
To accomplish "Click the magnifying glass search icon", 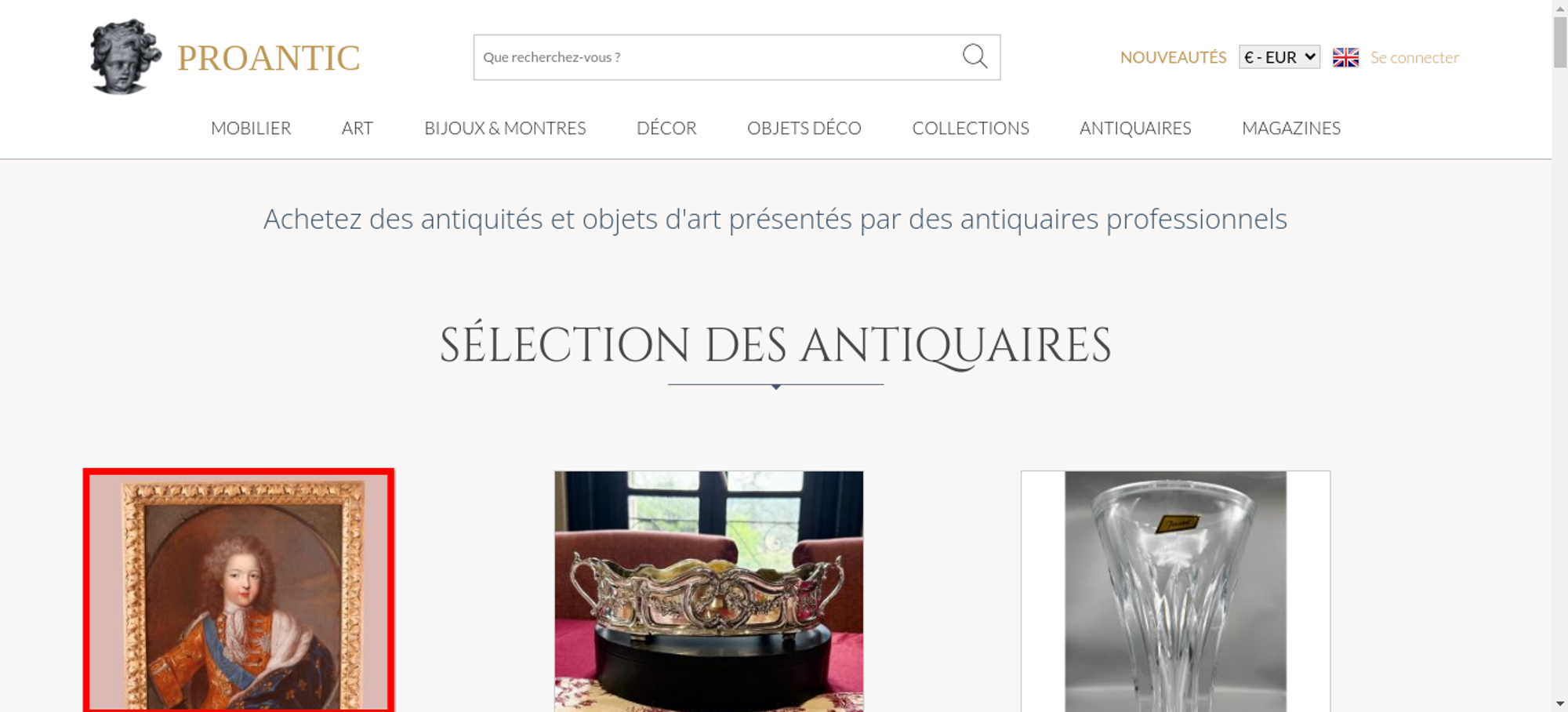I will 975,56.
